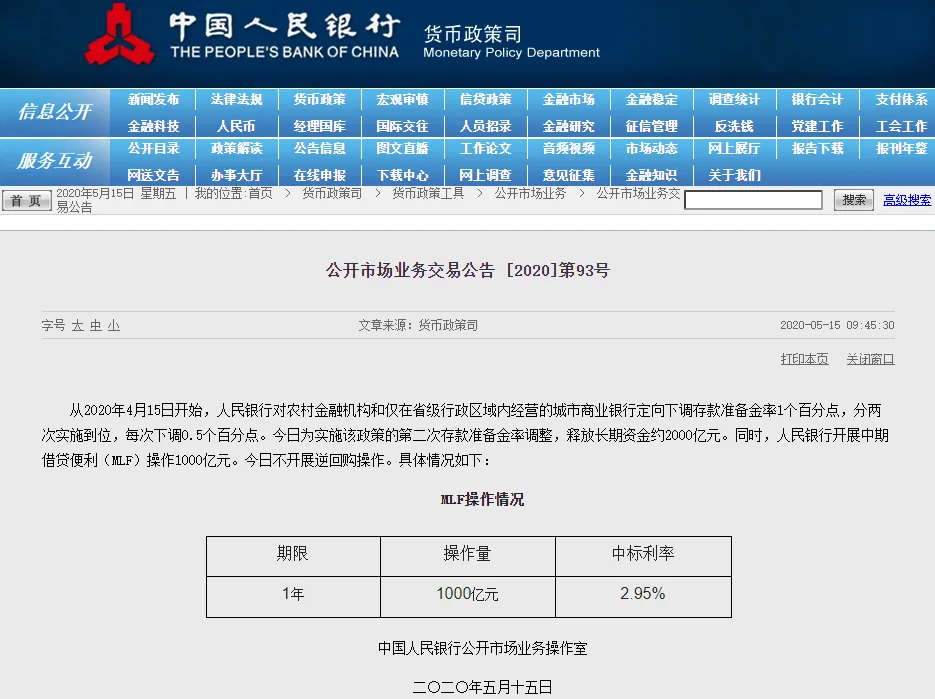Set font size to 中
The height and width of the screenshot is (699, 935).
[95, 326]
